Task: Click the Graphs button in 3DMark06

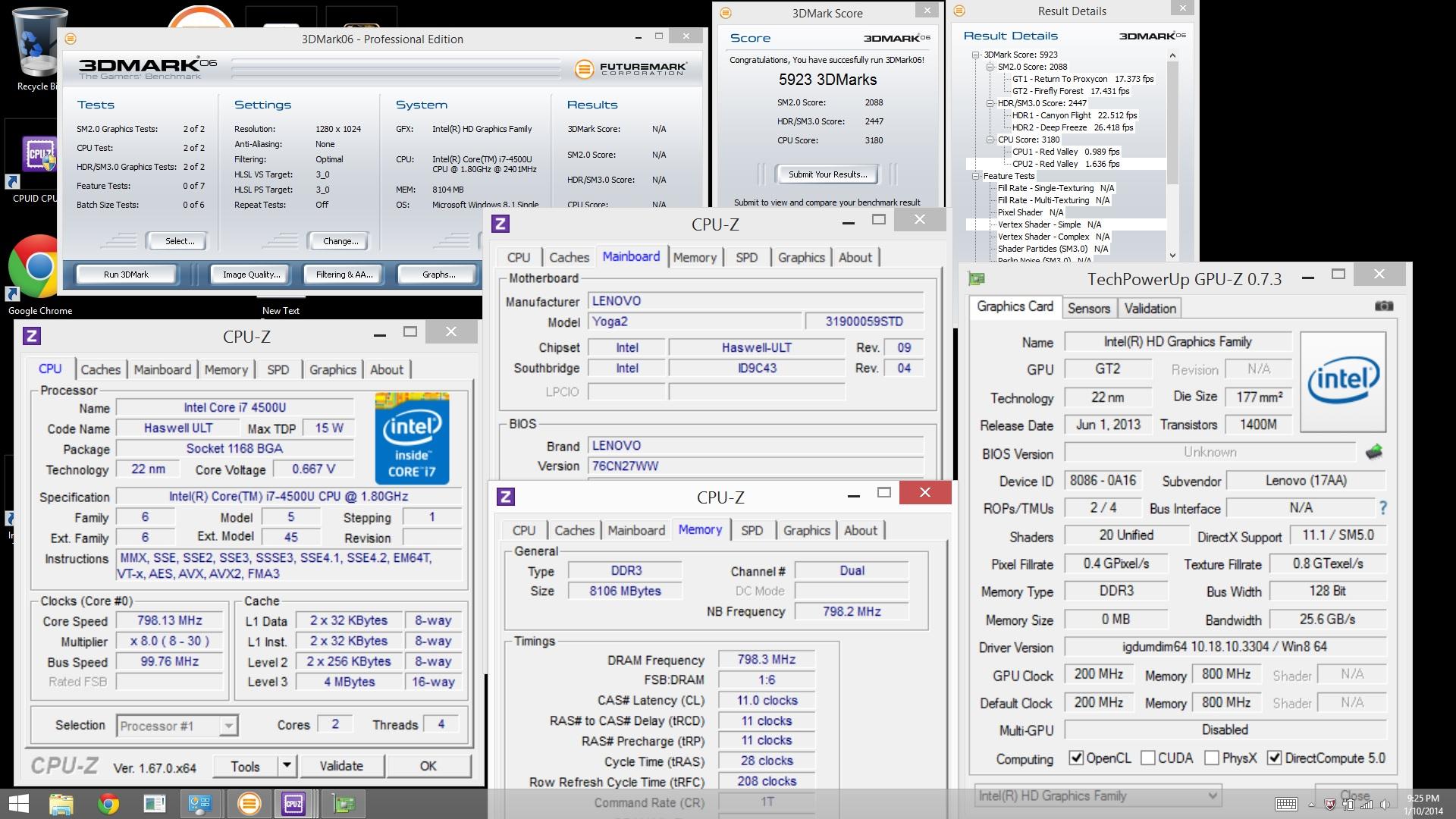Action: [x=438, y=275]
